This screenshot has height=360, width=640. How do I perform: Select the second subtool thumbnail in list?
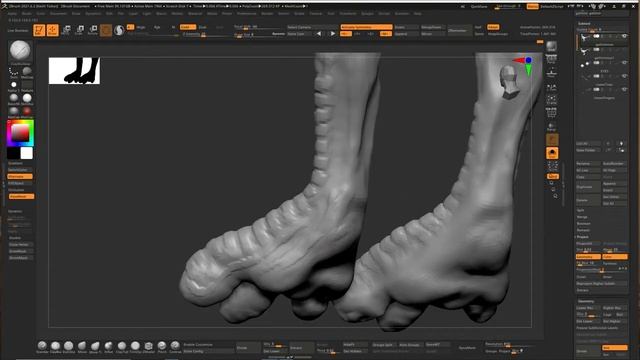click(x=585, y=51)
